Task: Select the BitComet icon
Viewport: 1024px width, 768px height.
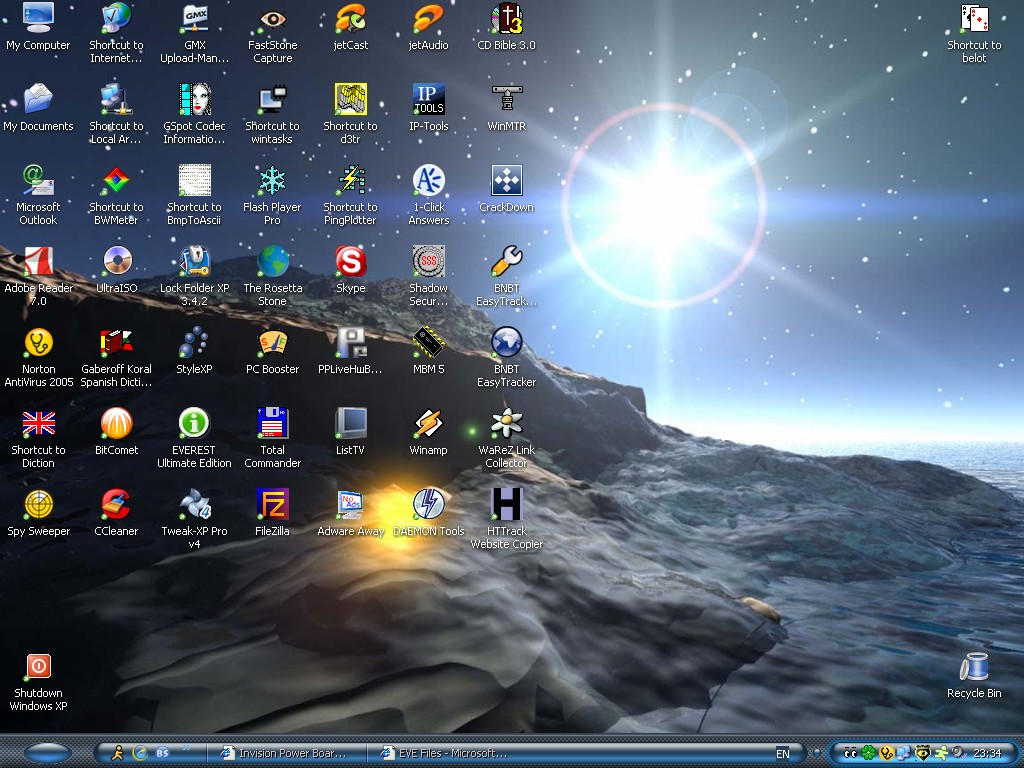Action: 116,423
